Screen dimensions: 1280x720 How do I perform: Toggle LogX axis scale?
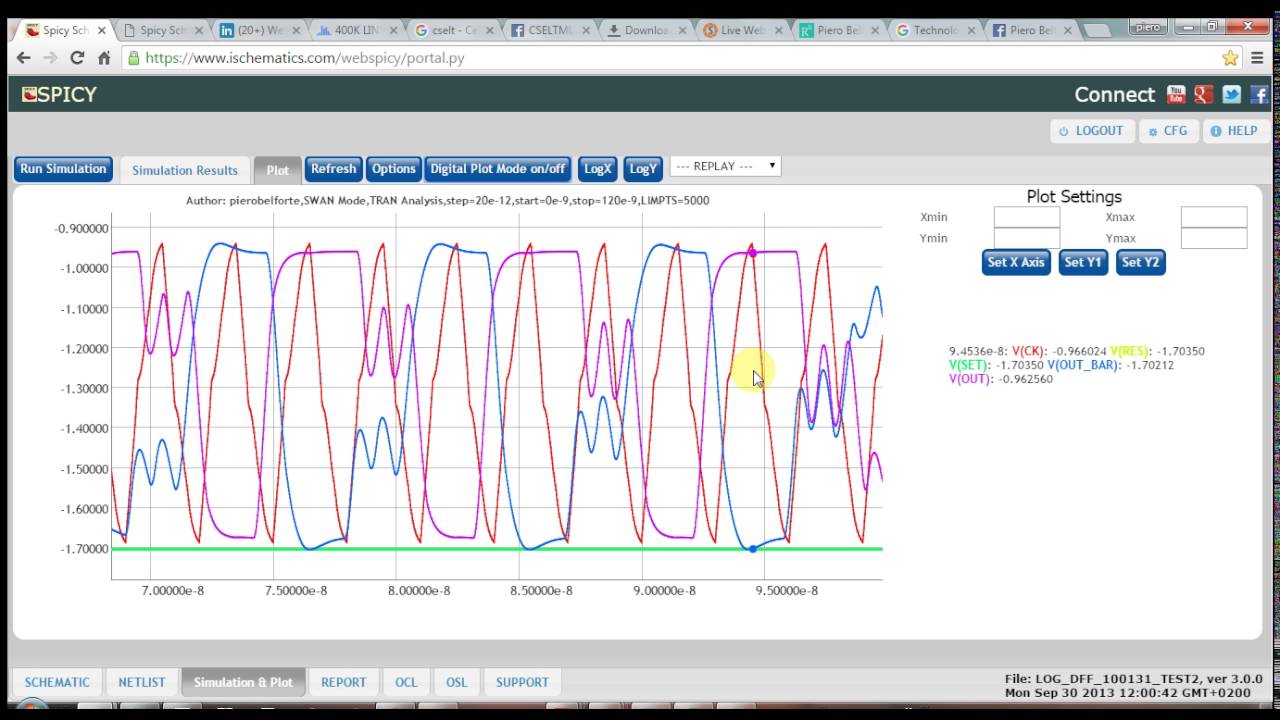(597, 169)
